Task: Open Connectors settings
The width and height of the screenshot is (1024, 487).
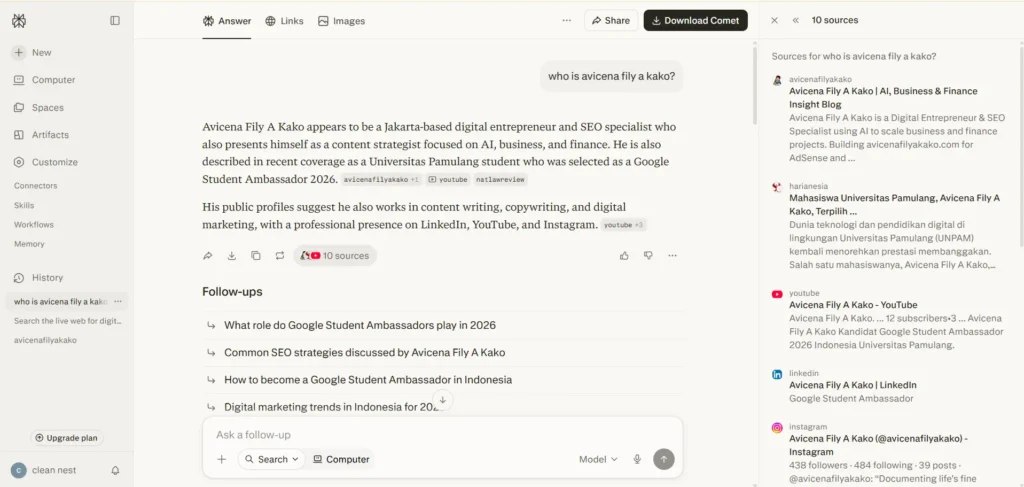Action: pos(36,185)
